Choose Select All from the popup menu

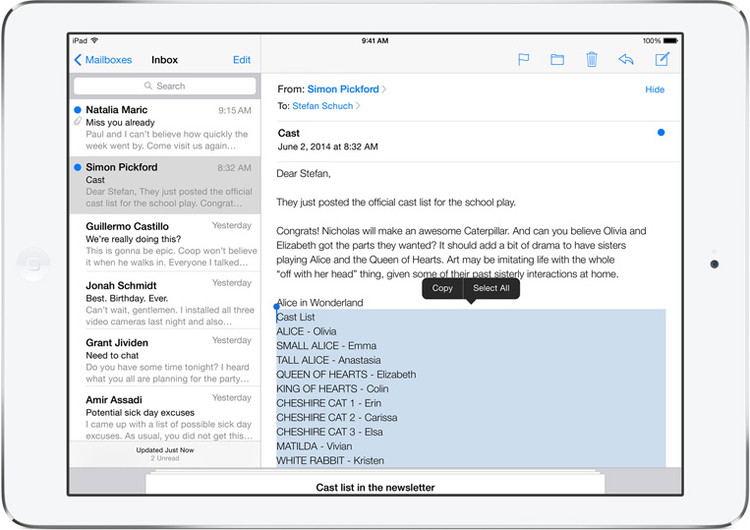(x=491, y=288)
